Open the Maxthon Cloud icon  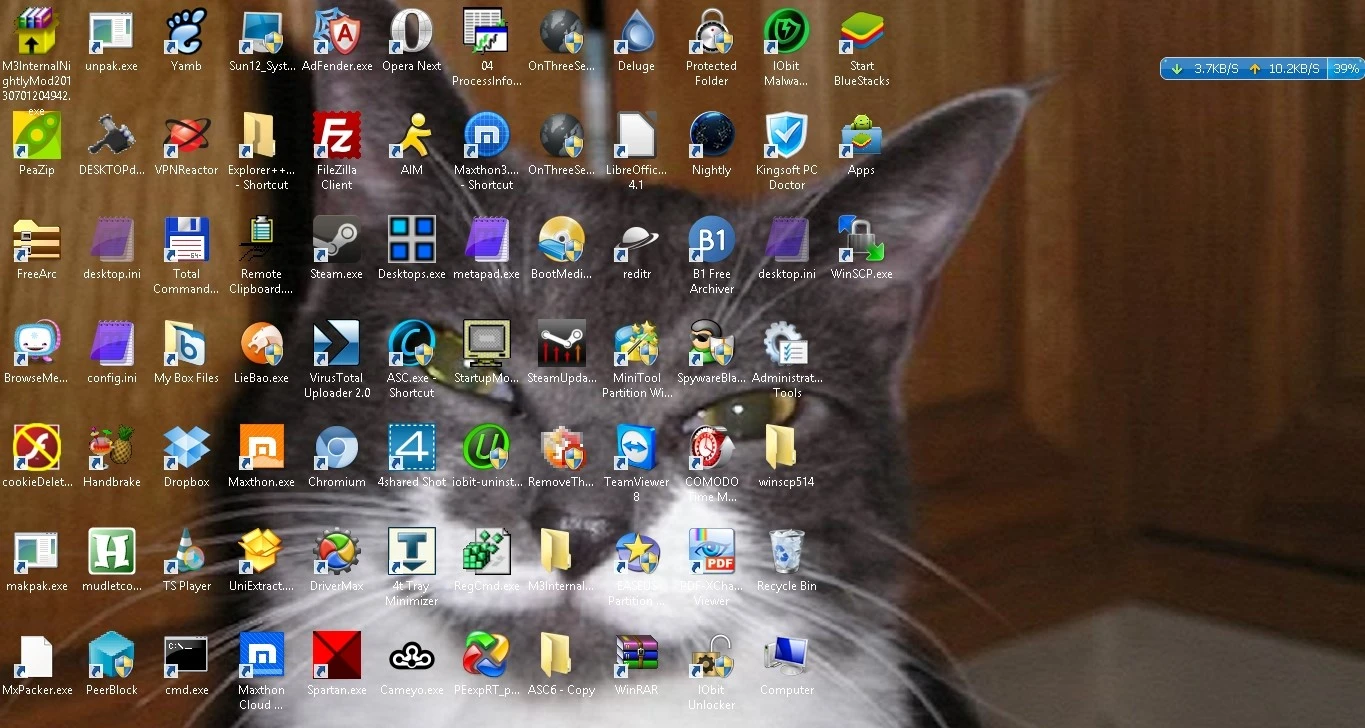(262, 655)
